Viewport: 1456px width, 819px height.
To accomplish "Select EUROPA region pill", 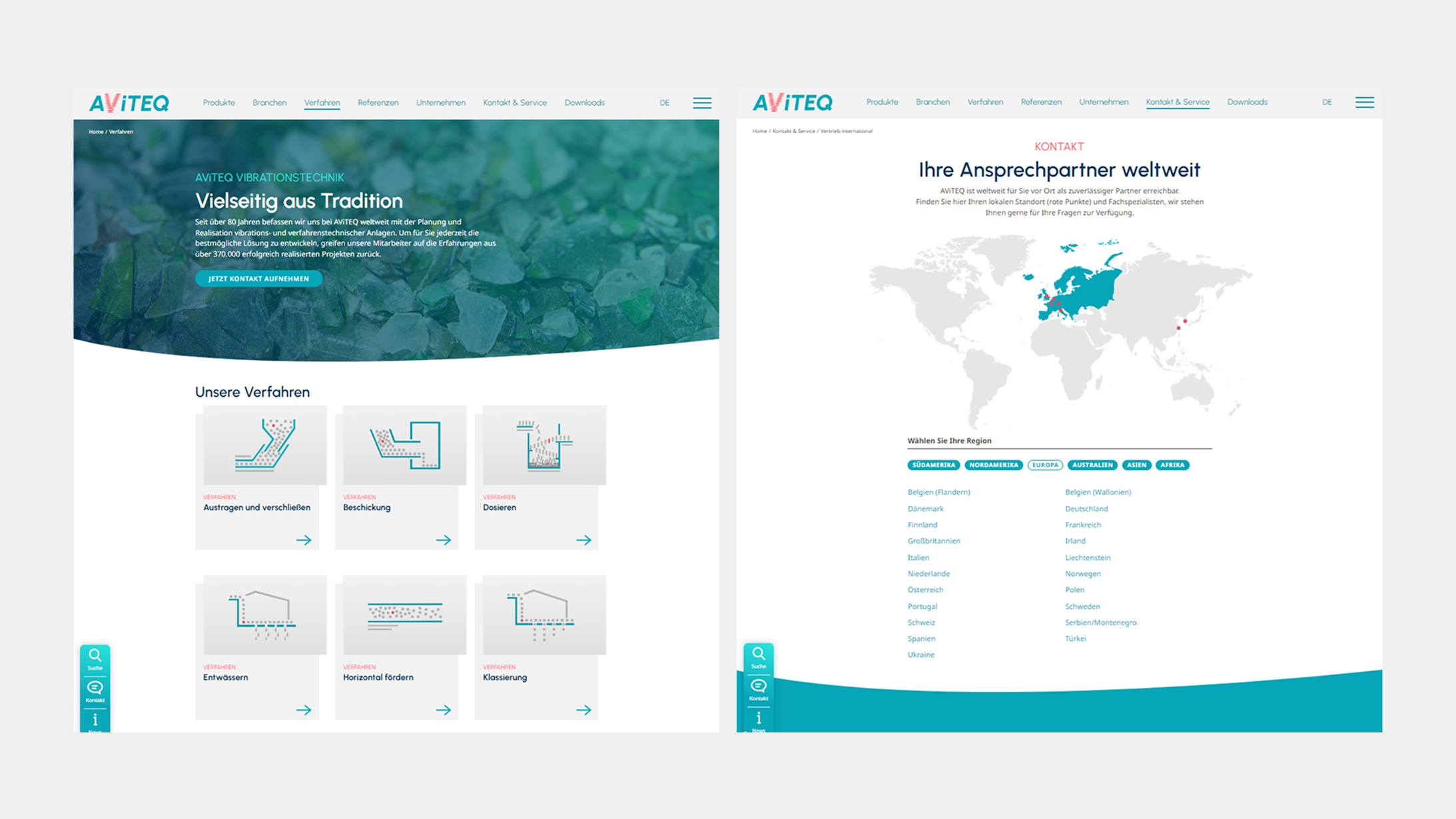I will pyautogui.click(x=1045, y=465).
